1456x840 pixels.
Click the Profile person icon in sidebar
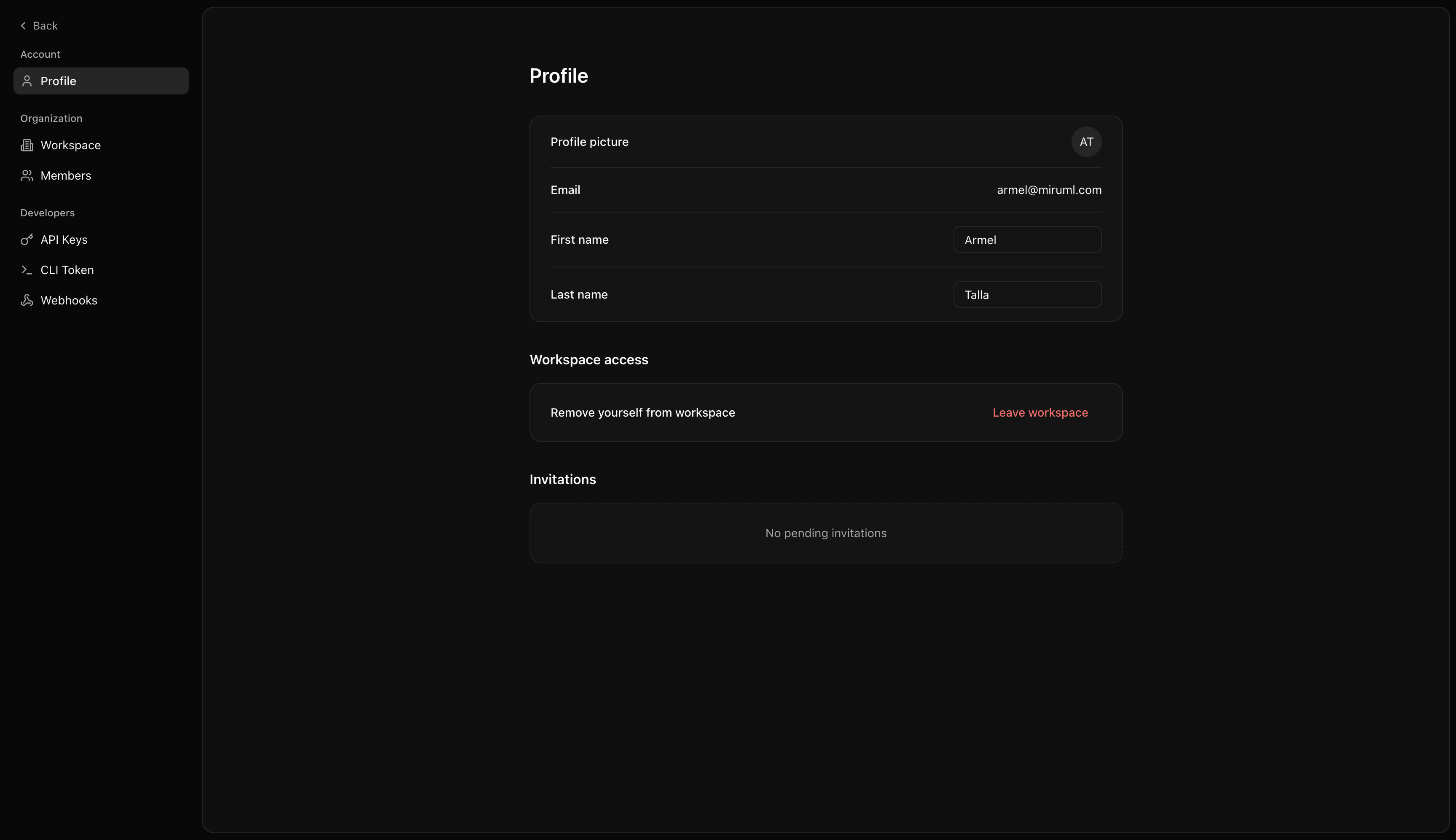coord(27,81)
